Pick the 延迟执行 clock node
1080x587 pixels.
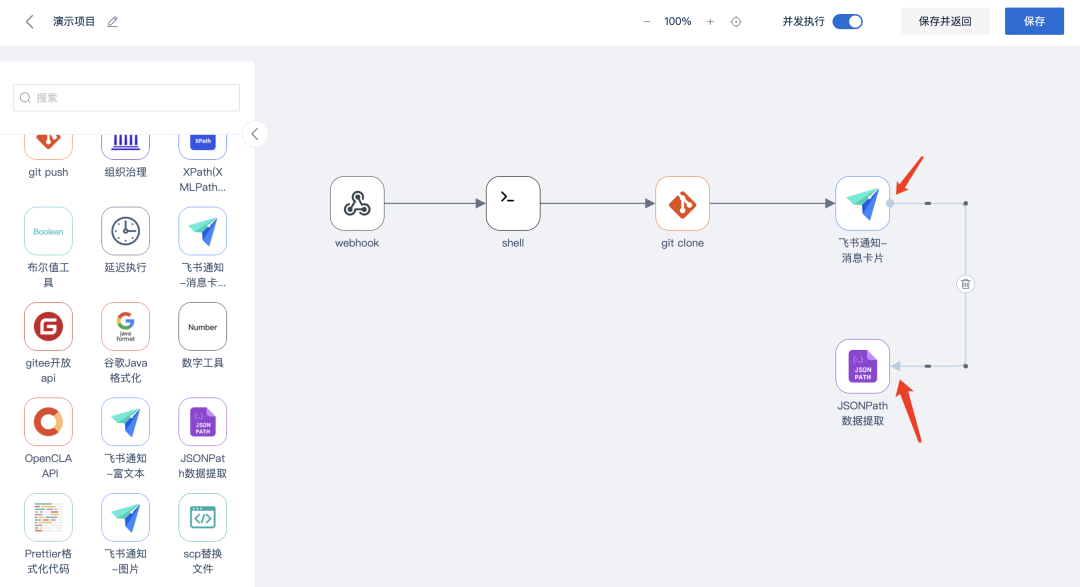pos(125,231)
